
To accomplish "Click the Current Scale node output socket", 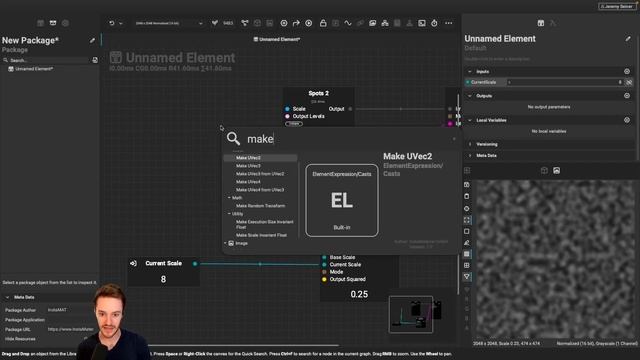I will (195, 264).
